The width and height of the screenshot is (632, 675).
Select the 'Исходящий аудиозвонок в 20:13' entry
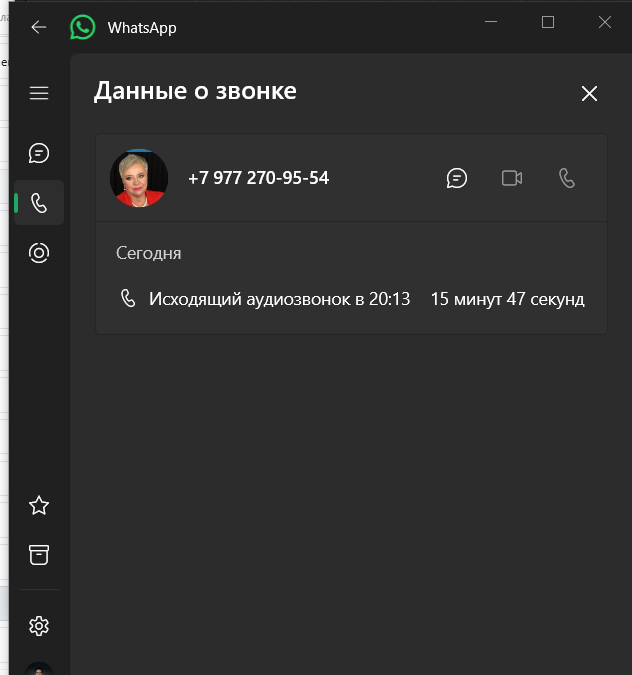click(280, 299)
